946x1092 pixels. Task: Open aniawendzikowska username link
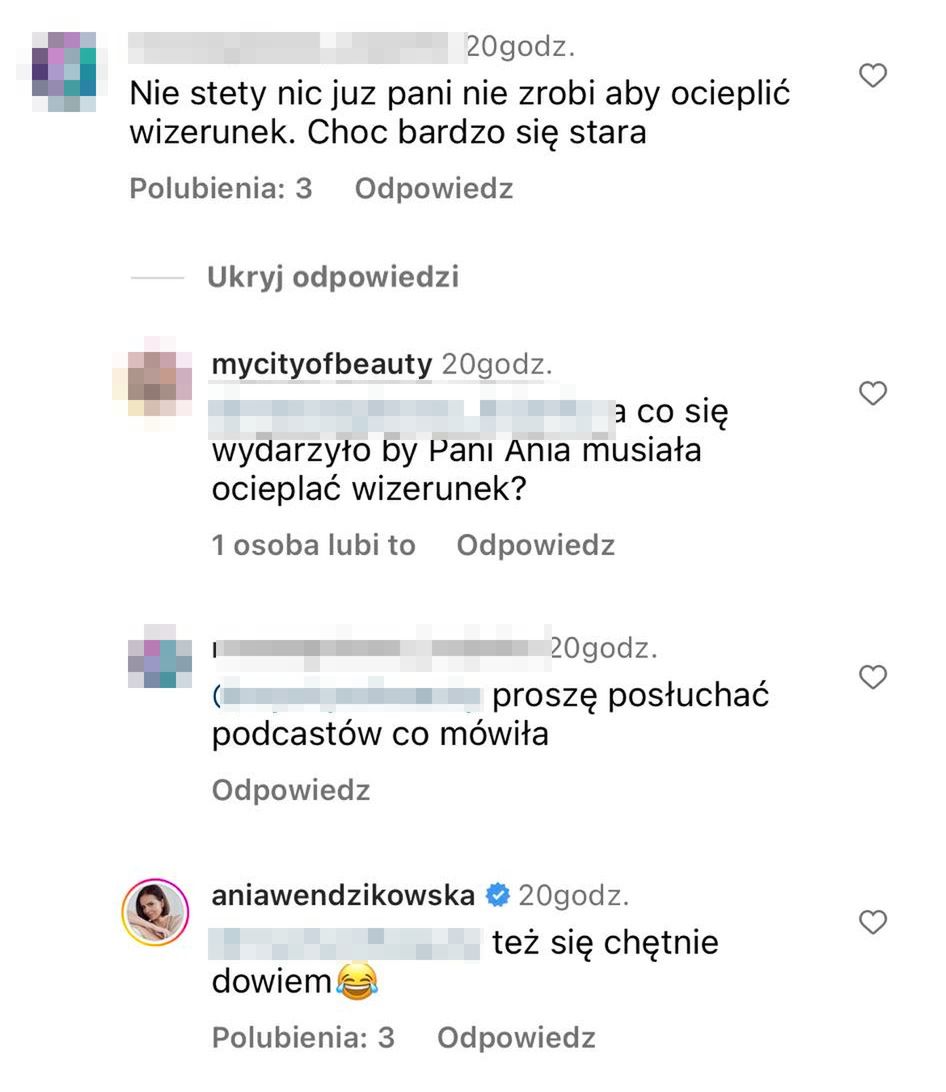pyautogui.click(x=343, y=895)
